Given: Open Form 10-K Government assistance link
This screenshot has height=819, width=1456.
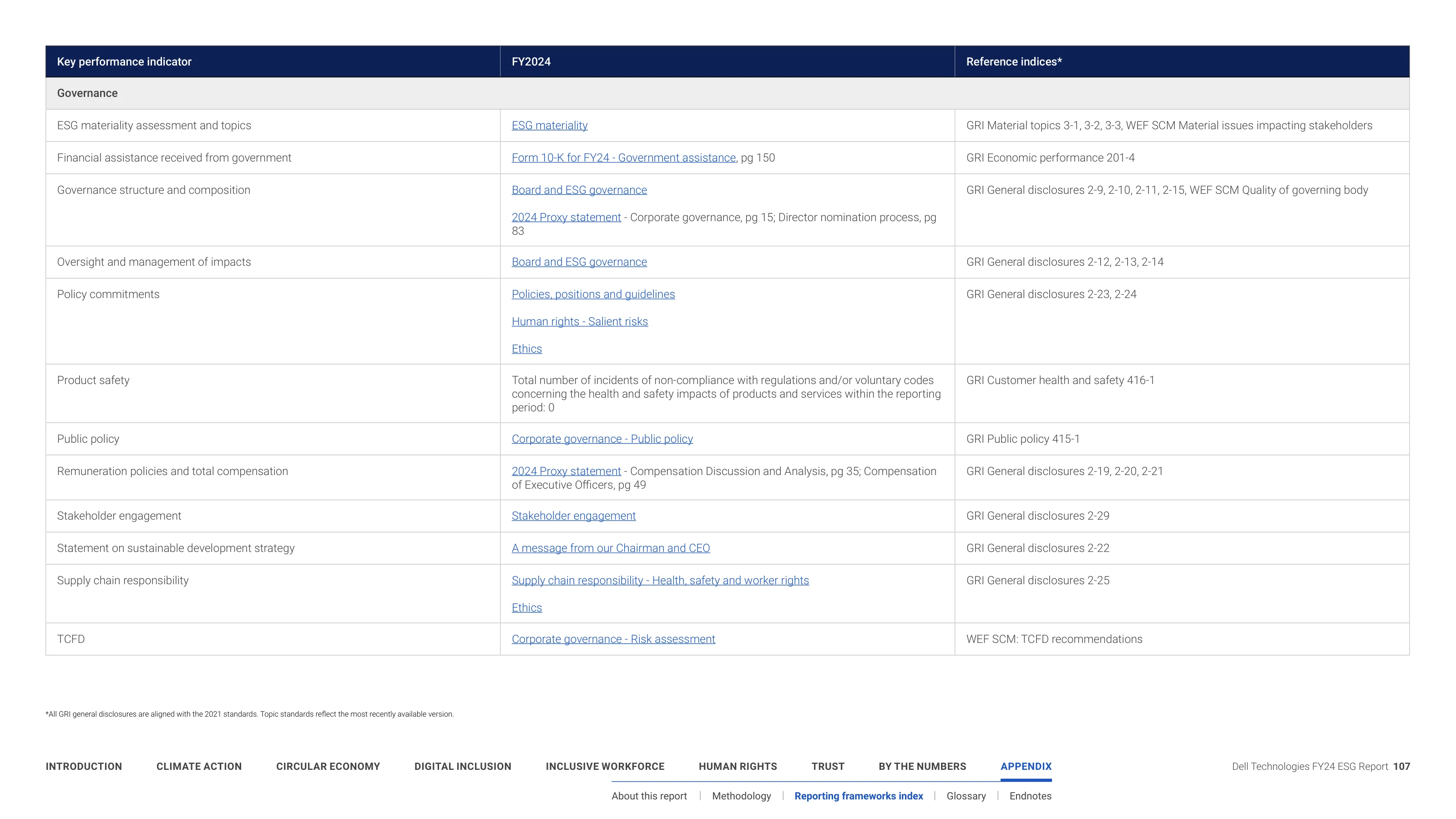Looking at the screenshot, I should click(x=623, y=158).
